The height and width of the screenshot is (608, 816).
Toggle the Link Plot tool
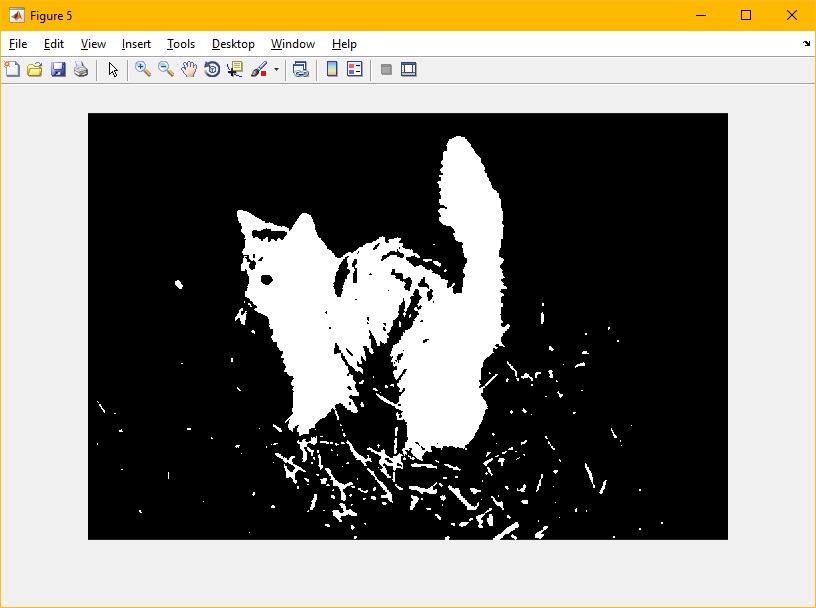coord(300,70)
